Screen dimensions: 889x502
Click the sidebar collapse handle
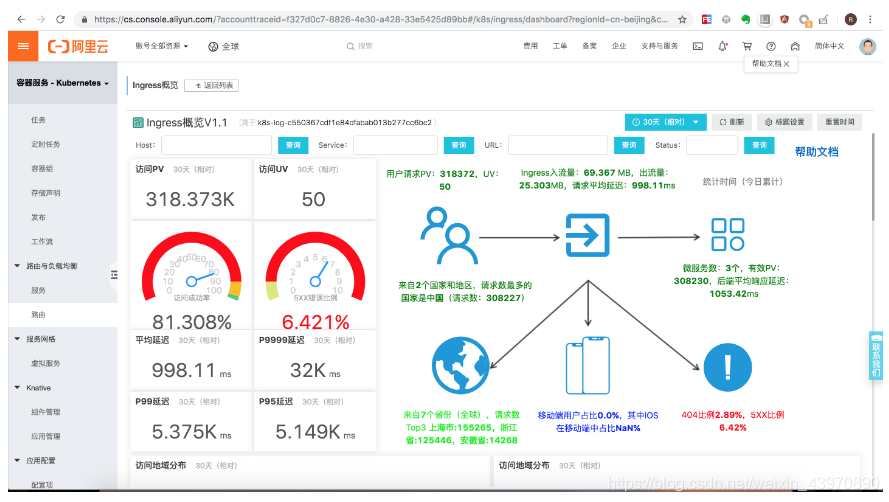pos(114,275)
